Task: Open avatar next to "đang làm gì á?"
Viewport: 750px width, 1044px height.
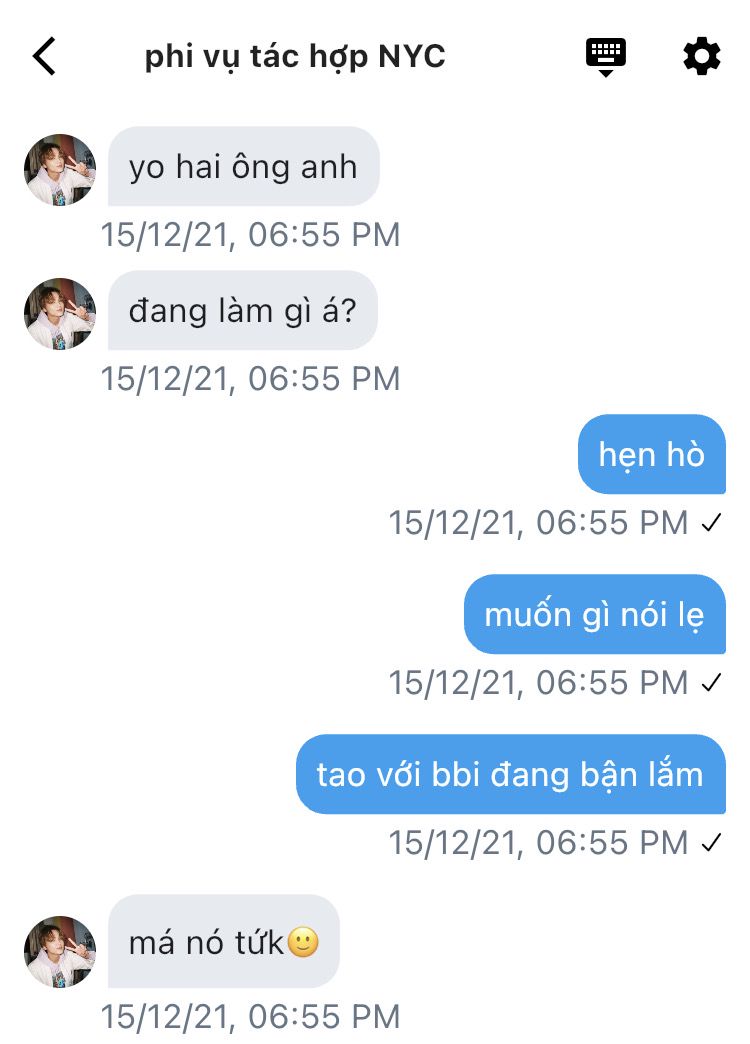Action: pos(60,314)
